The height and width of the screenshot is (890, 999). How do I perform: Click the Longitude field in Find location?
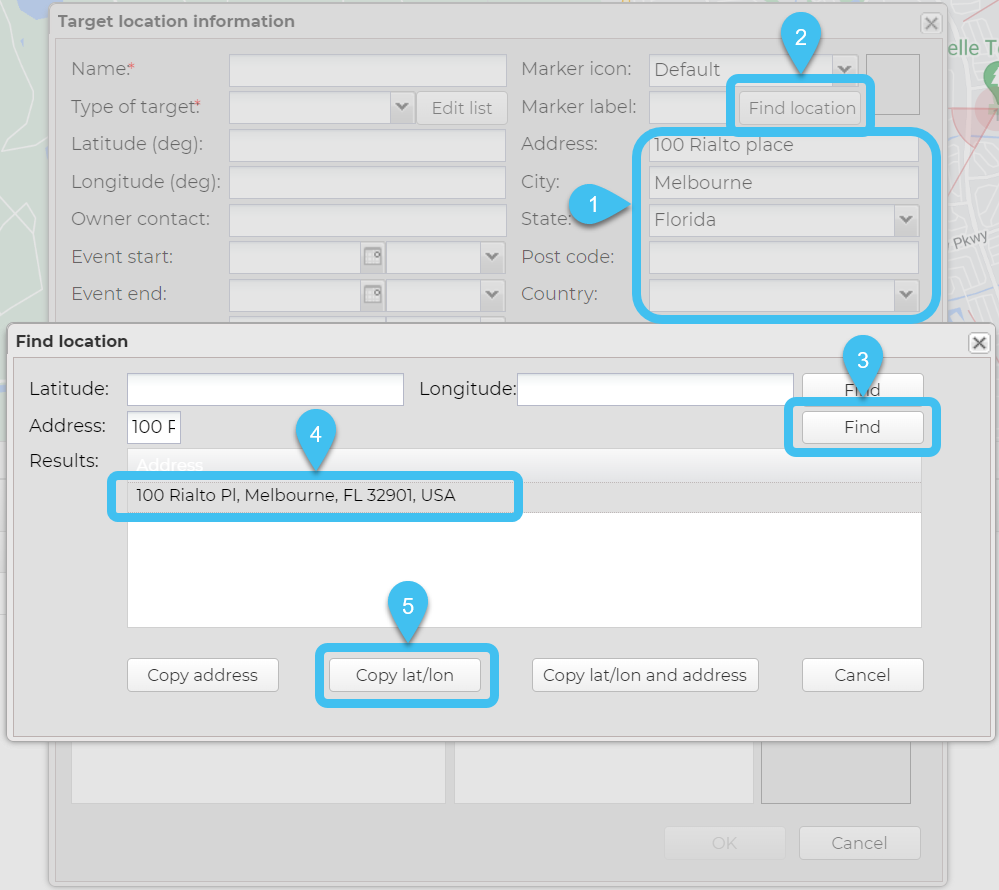tap(655, 389)
